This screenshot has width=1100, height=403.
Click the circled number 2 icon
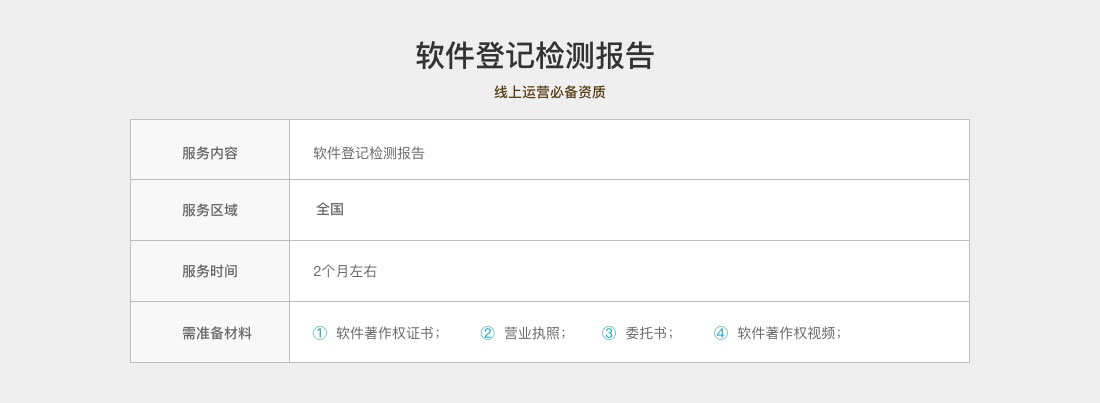pyautogui.click(x=487, y=333)
